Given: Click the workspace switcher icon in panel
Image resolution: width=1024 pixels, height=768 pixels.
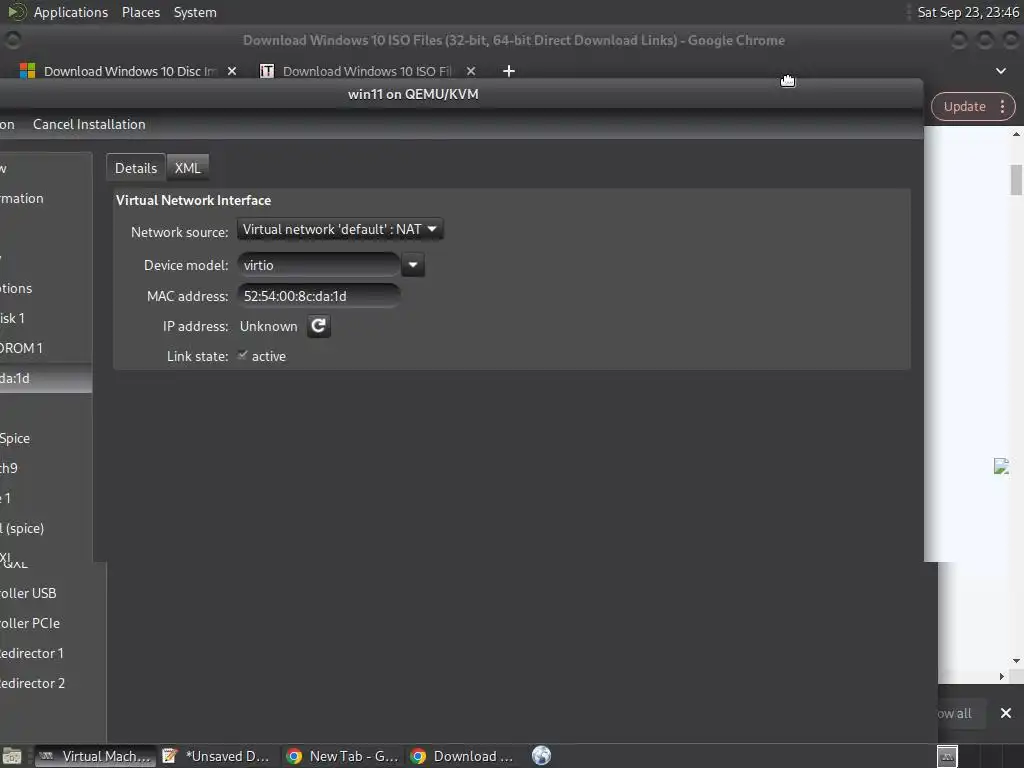Looking at the screenshot, I should [947, 756].
